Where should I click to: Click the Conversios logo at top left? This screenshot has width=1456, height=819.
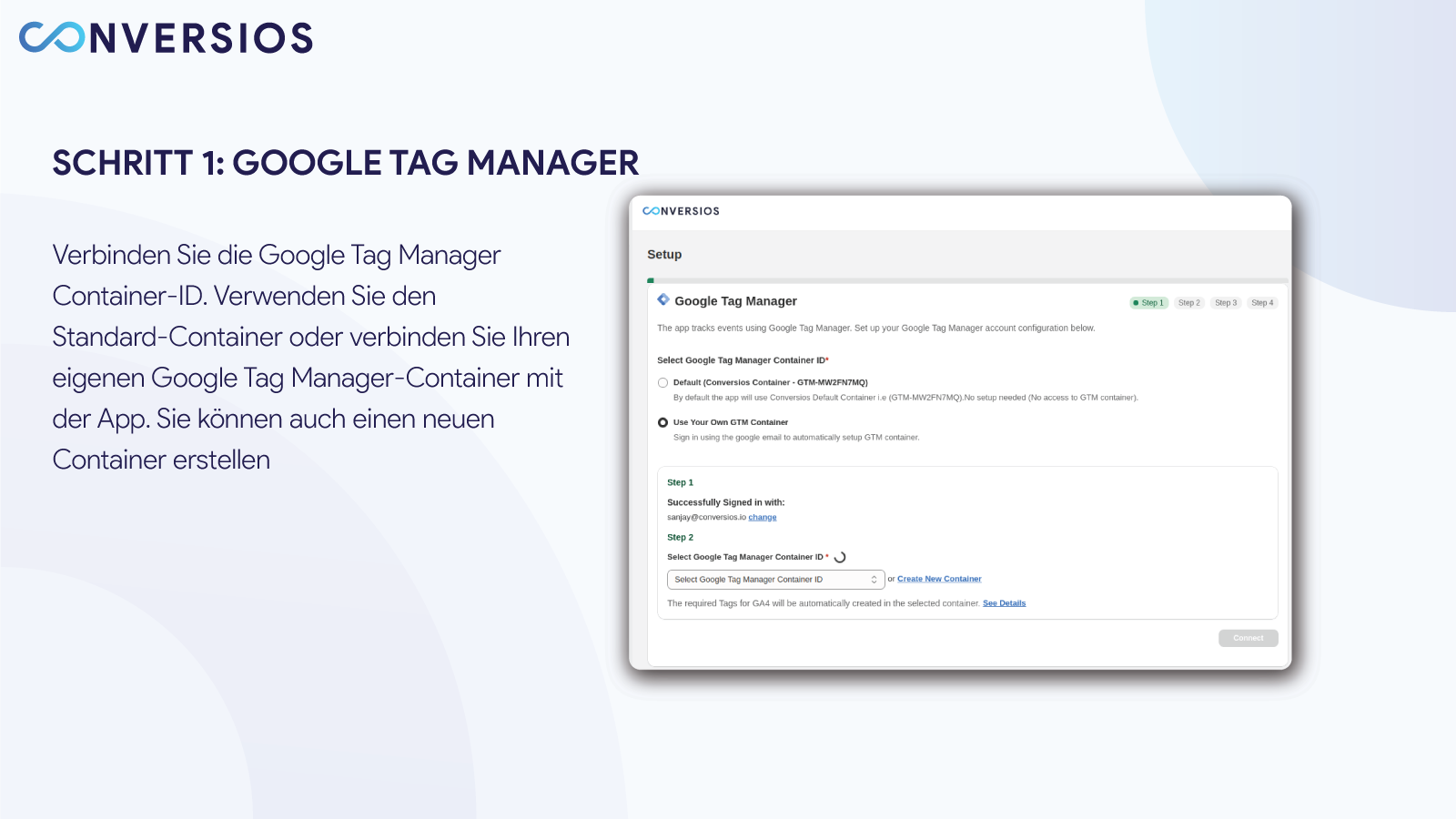pyautogui.click(x=166, y=37)
